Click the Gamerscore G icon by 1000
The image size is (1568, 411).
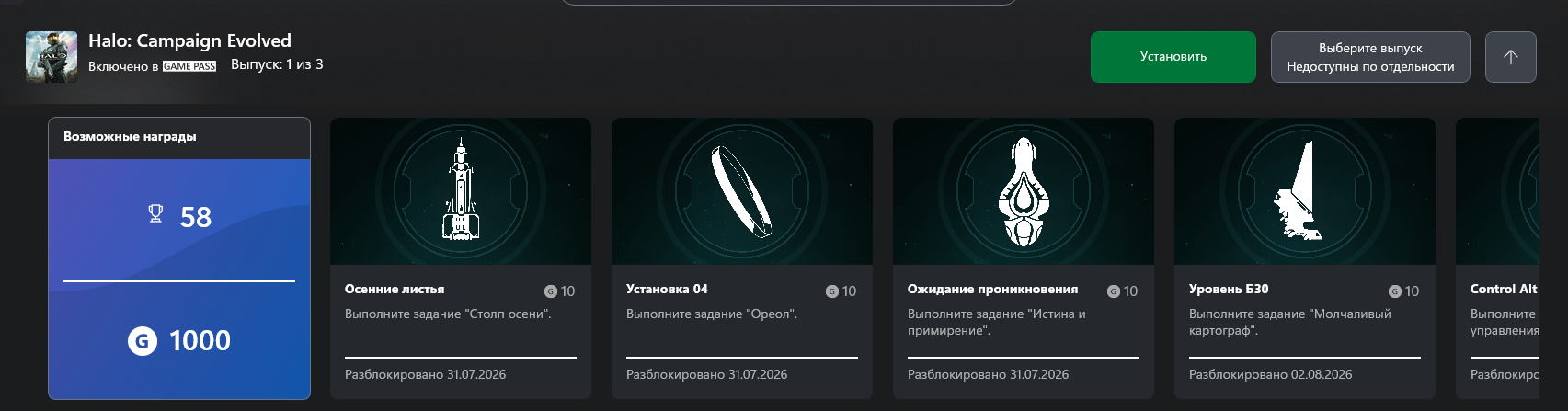pyautogui.click(x=142, y=341)
